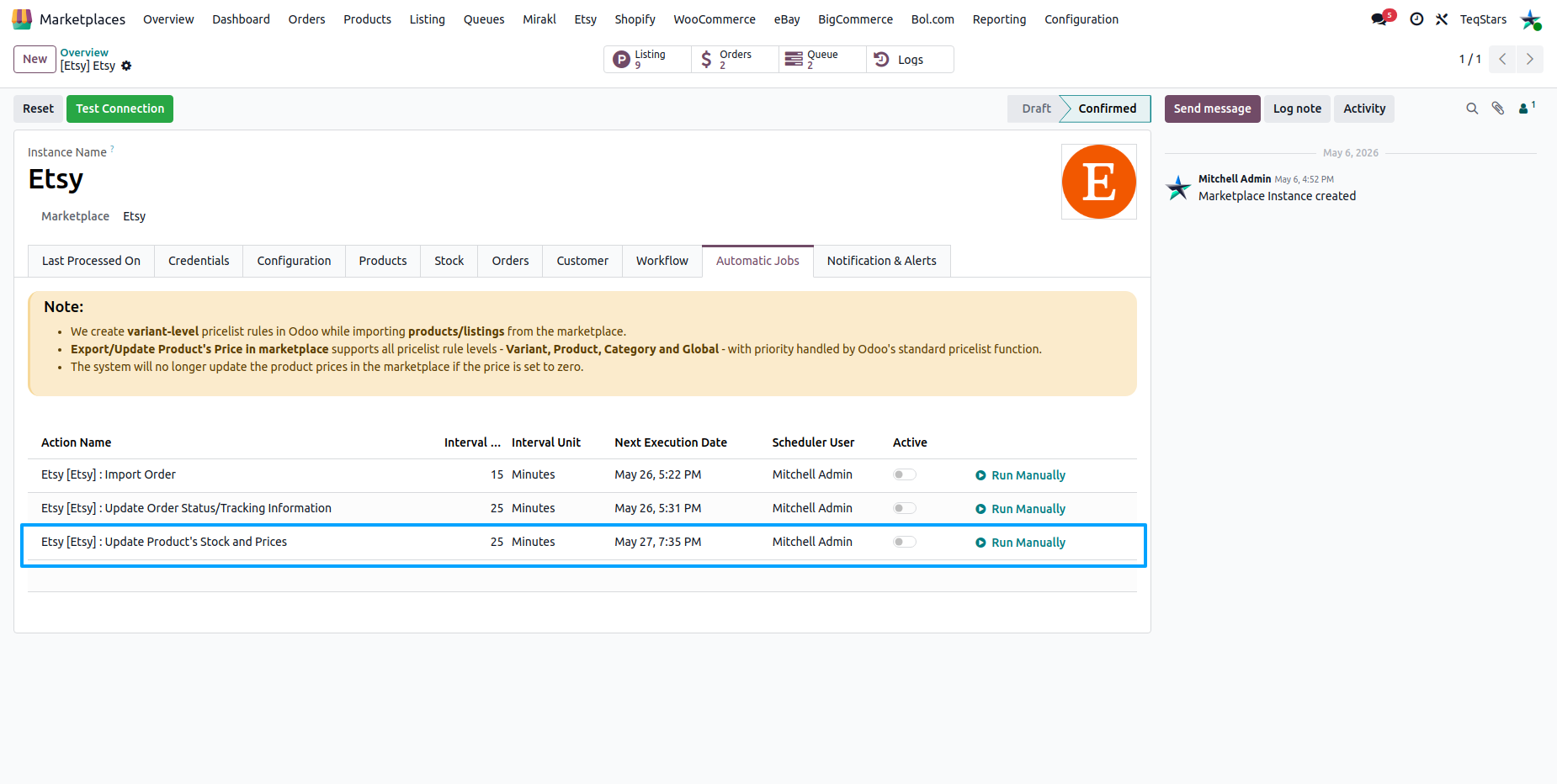The height and width of the screenshot is (784, 1557).
Task: Switch to the form's Configuration tab
Action: click(294, 261)
